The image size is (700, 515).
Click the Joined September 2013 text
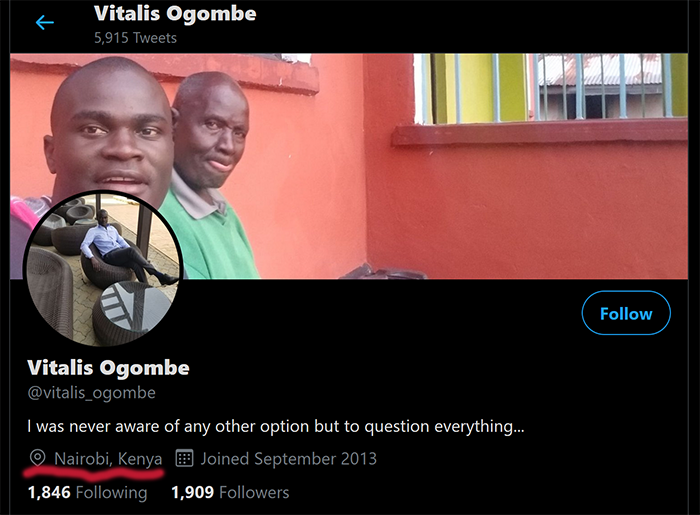pyautogui.click(x=288, y=459)
